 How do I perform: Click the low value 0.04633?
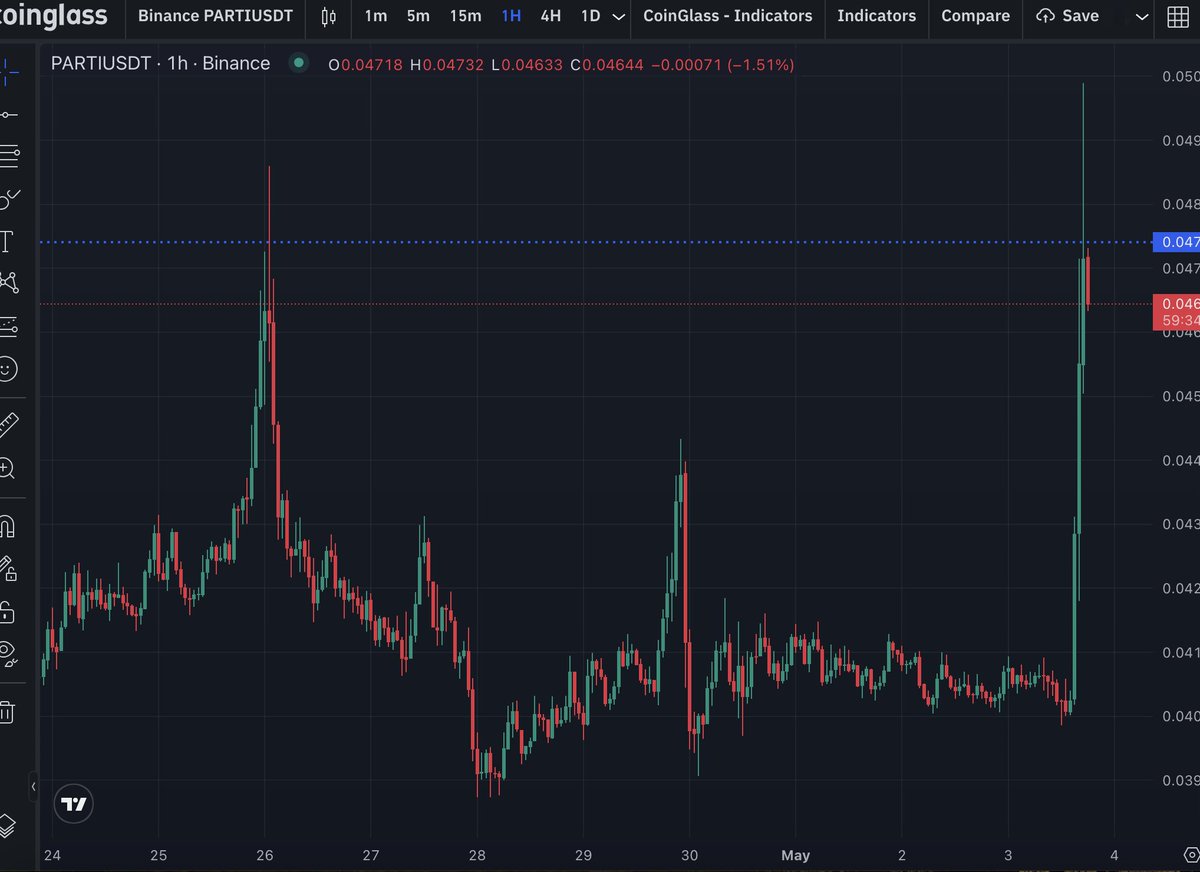click(x=531, y=64)
